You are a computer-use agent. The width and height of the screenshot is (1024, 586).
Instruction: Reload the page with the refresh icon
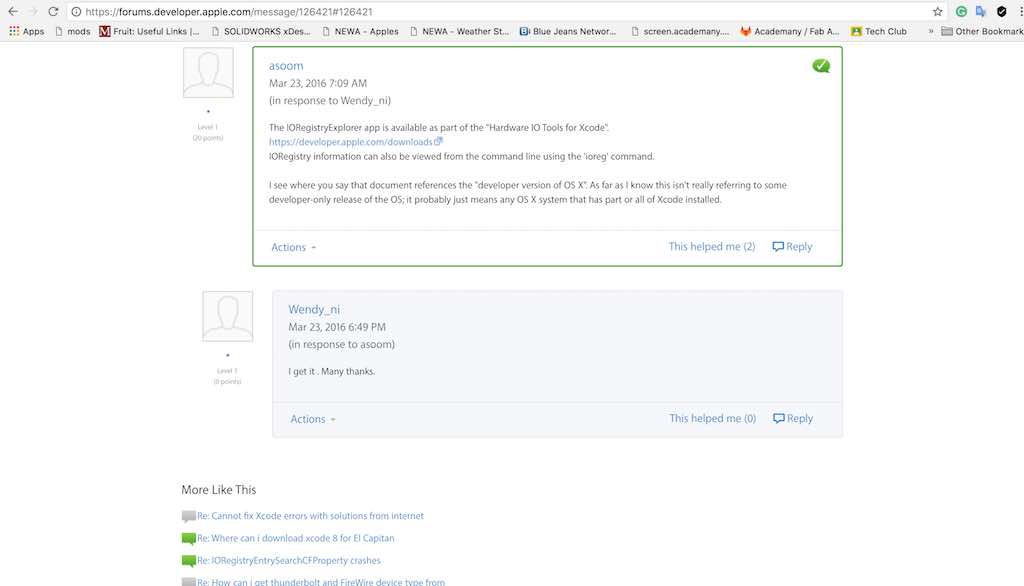(54, 12)
